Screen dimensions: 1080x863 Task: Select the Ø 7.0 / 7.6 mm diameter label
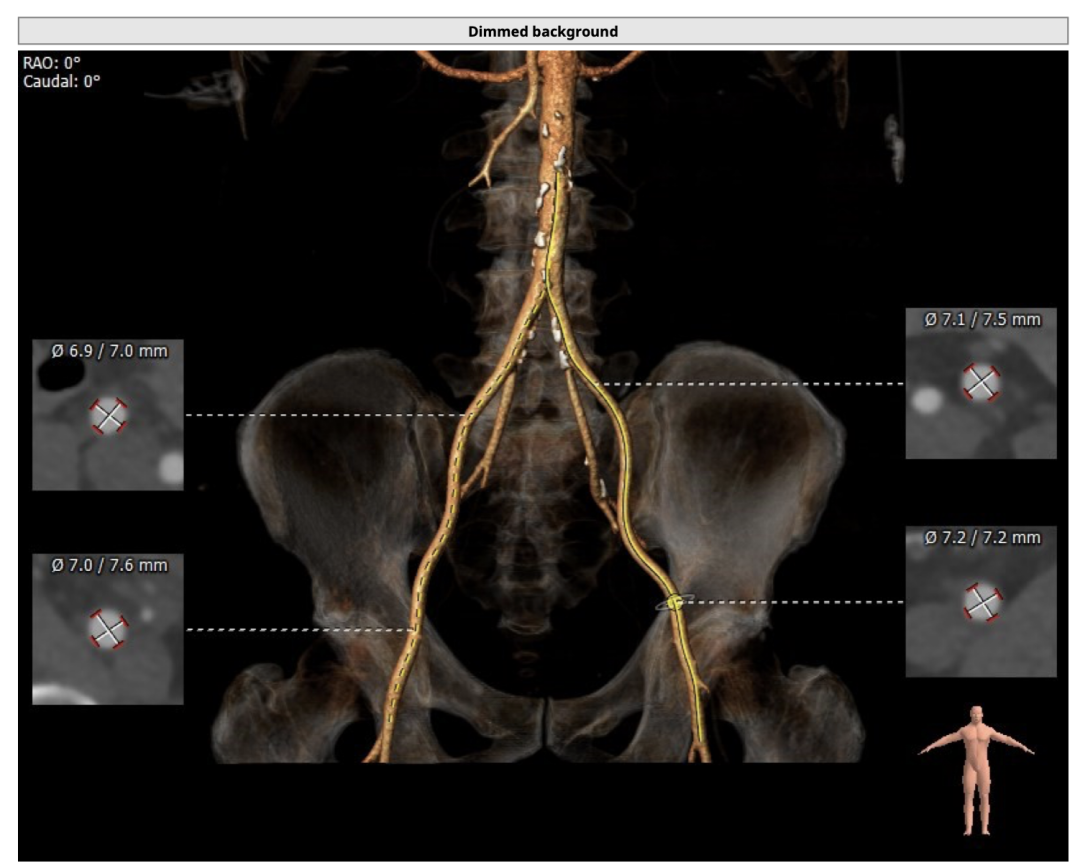pyautogui.click(x=108, y=565)
